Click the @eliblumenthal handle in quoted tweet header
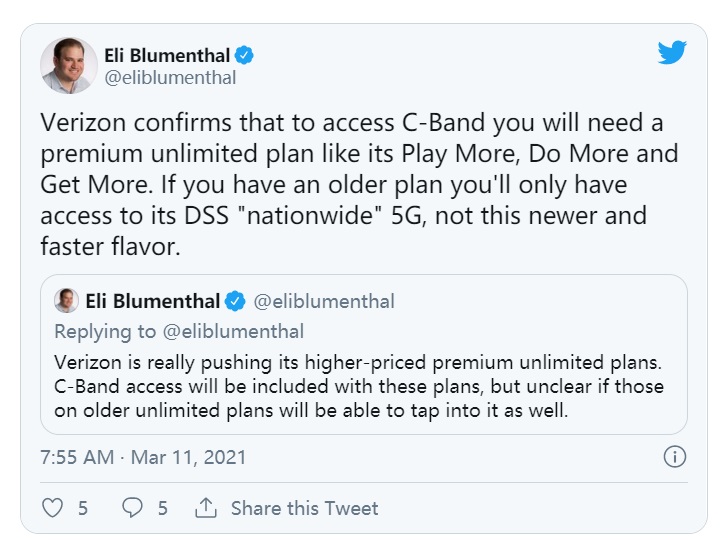 pyautogui.click(x=324, y=301)
